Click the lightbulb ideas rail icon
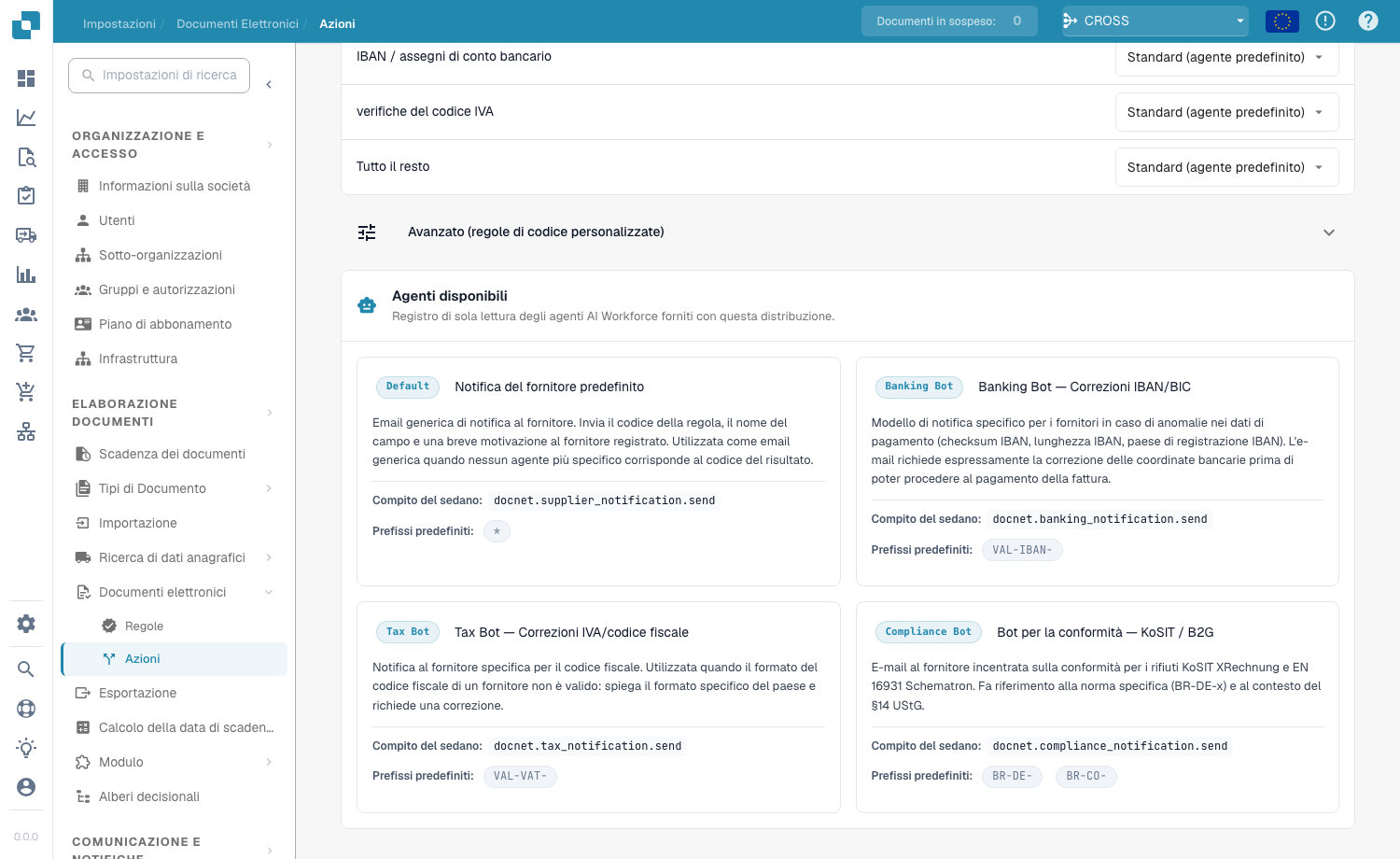 click(x=26, y=748)
